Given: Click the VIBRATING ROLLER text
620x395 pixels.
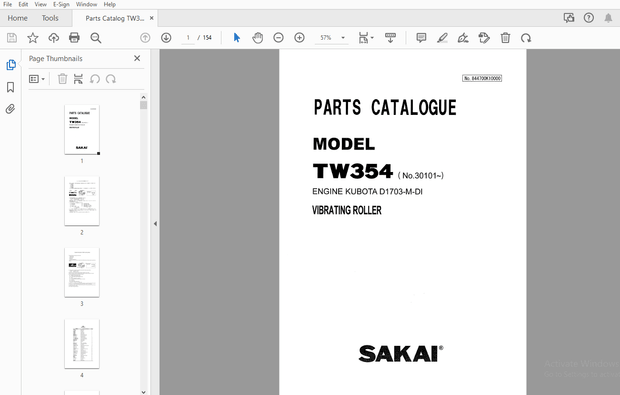Looking at the screenshot, I should [x=347, y=210].
